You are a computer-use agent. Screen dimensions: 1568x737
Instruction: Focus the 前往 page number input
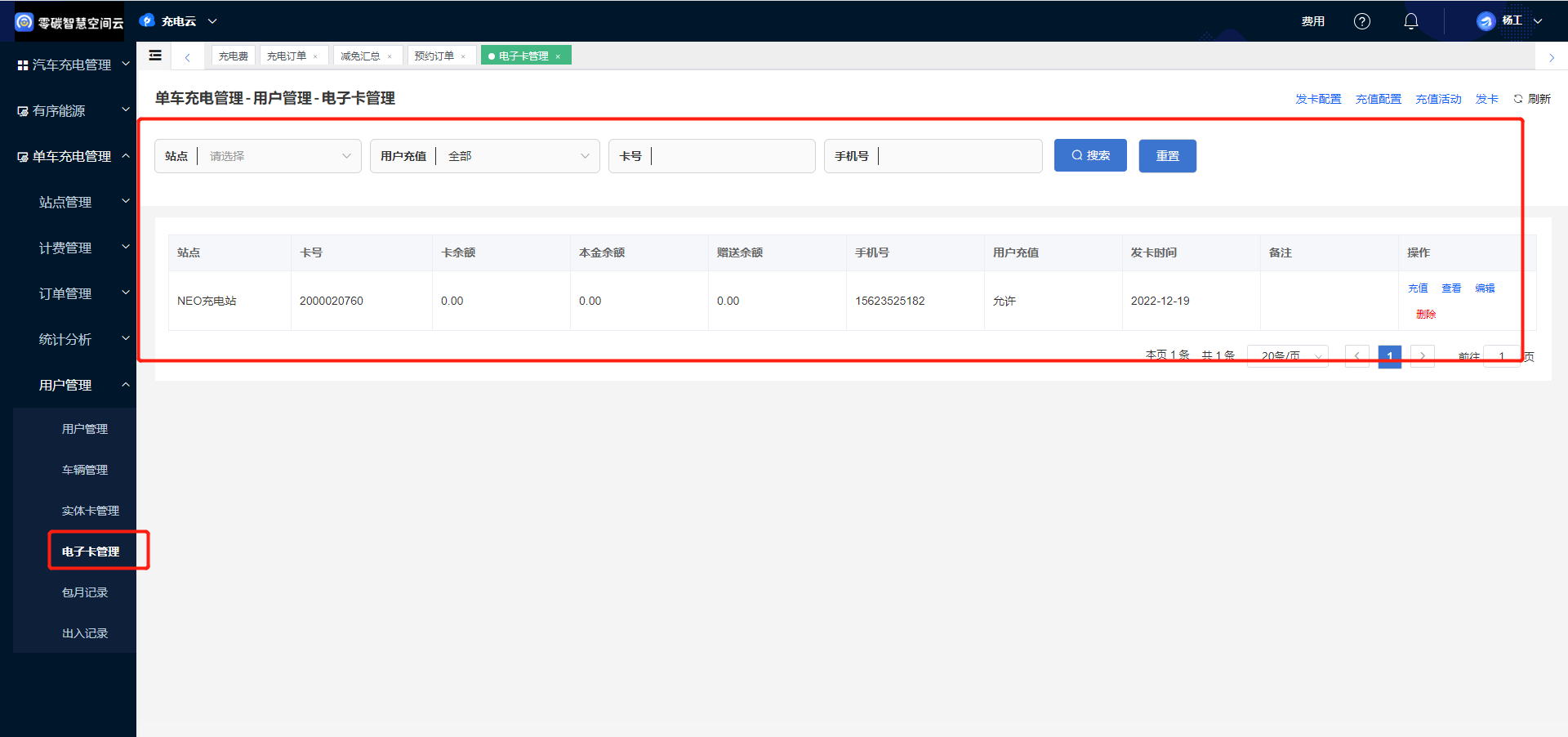[x=1501, y=356]
